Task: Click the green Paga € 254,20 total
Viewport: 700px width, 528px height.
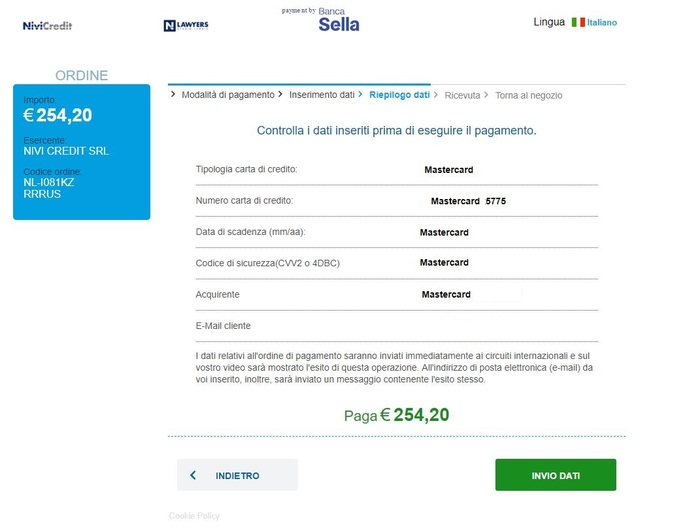Action: 397,415
